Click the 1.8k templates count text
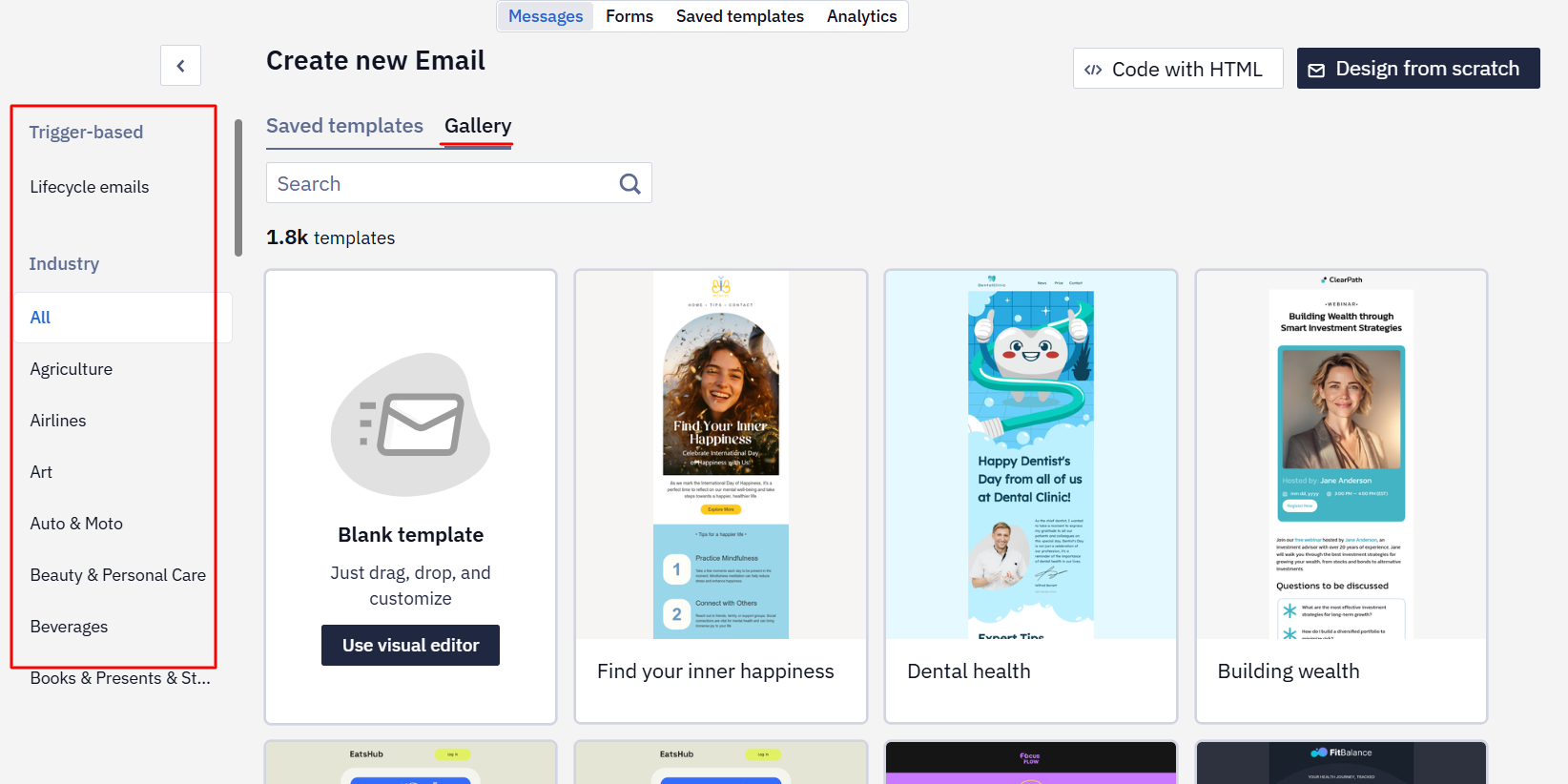 click(x=330, y=237)
